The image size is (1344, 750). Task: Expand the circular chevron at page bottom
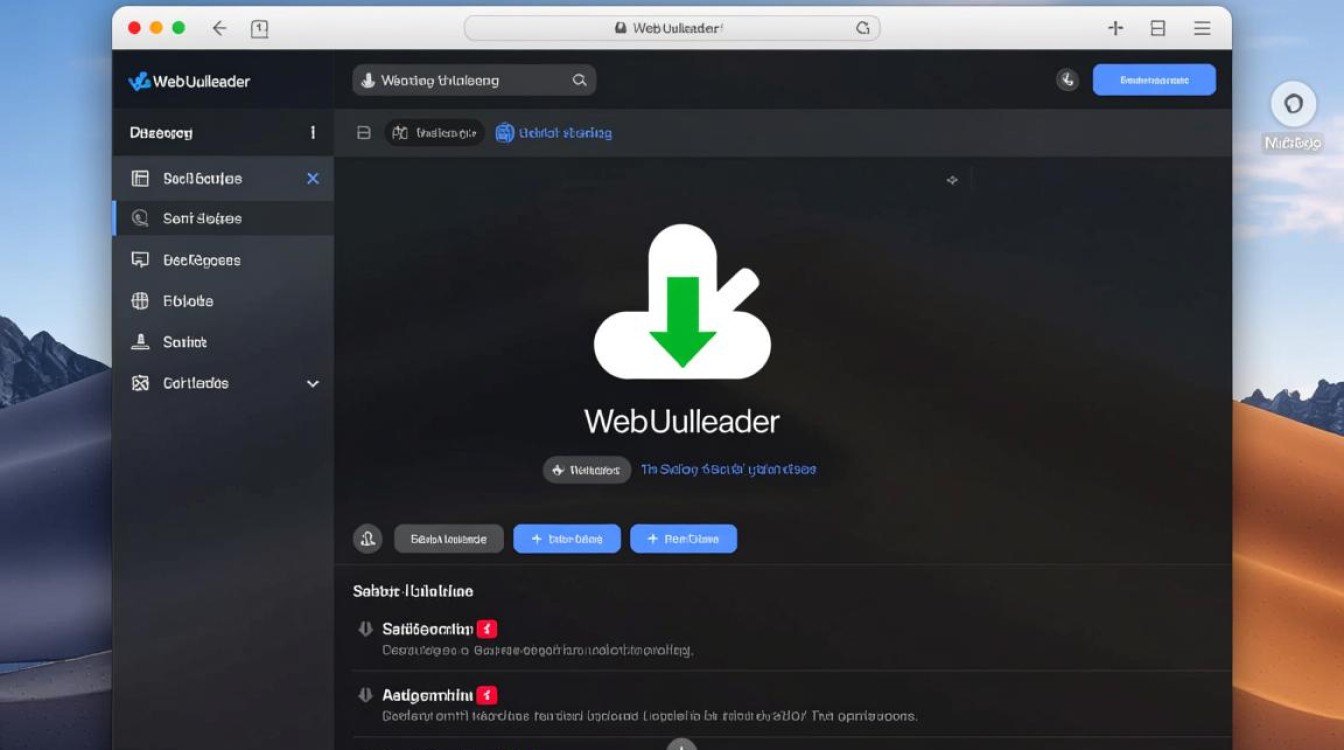pyautogui.click(x=681, y=744)
